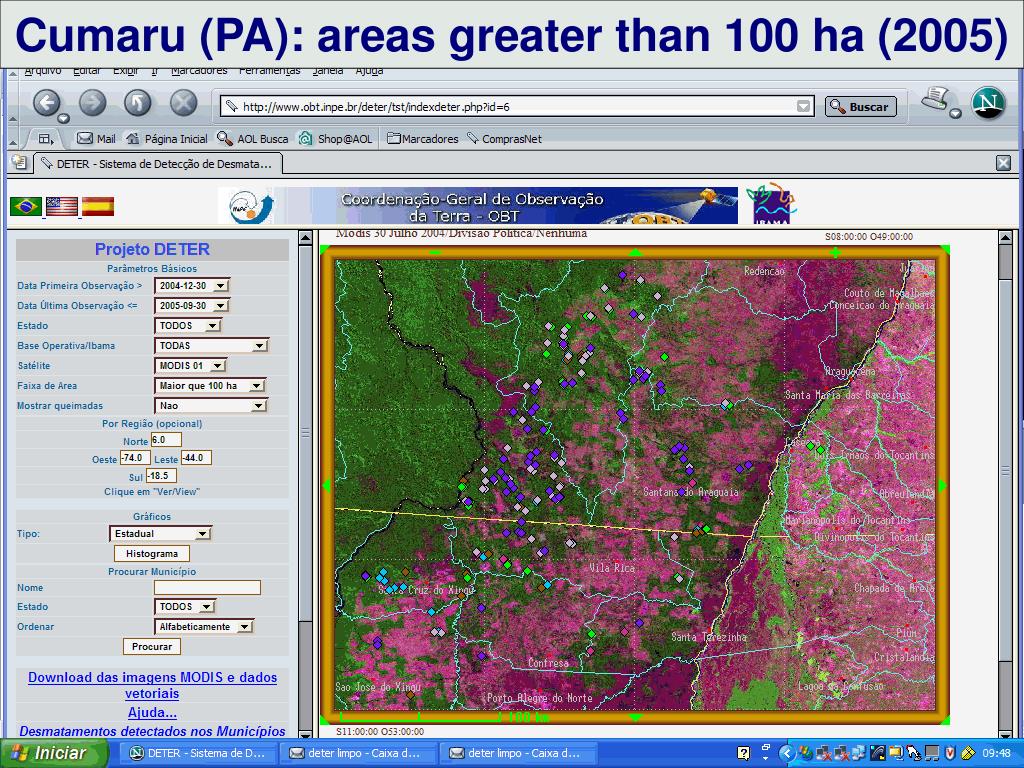Image resolution: width=1024 pixels, height=768 pixels.
Task: Click the INPE logo in the banner
Action: point(252,207)
